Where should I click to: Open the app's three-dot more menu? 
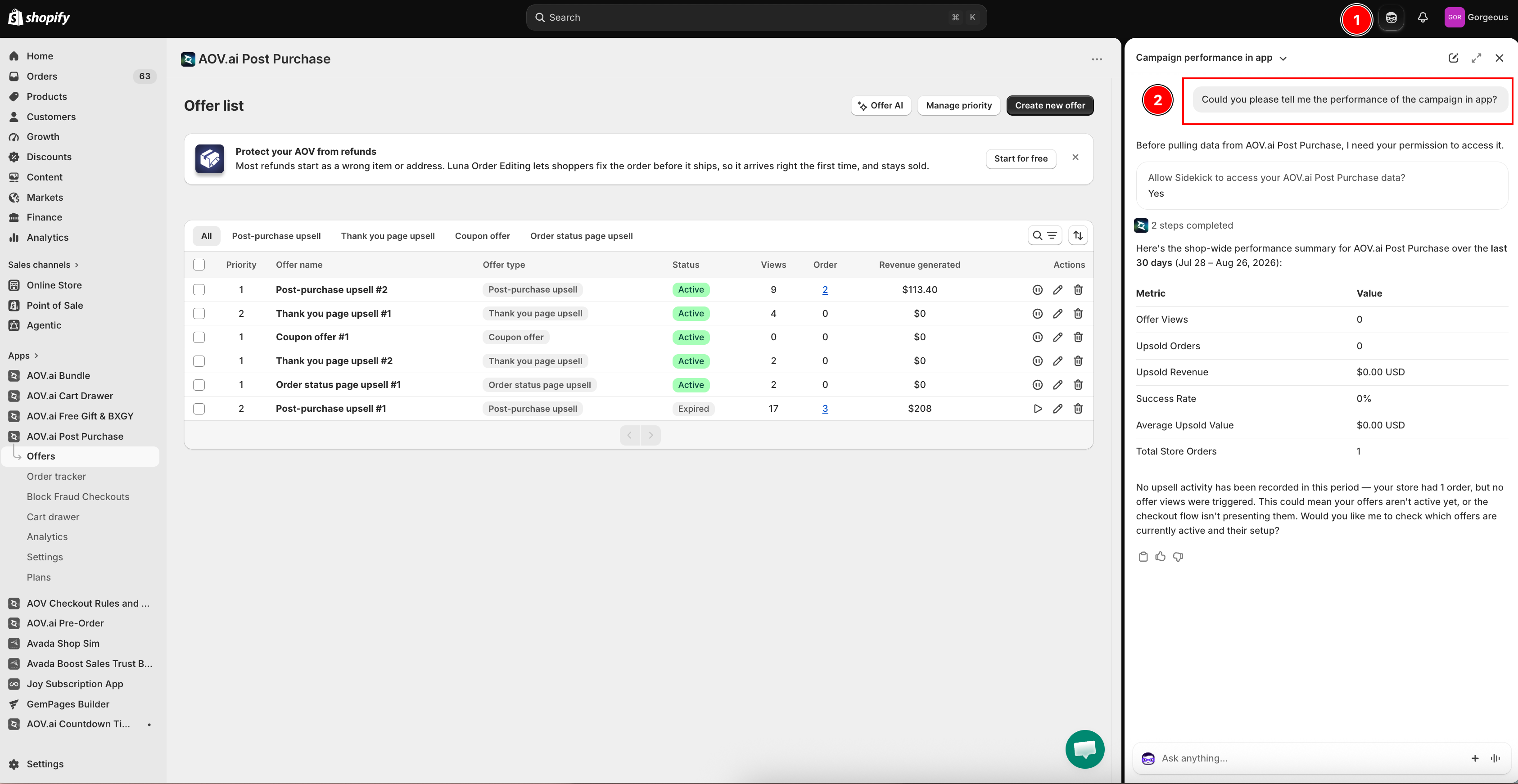coord(1097,59)
